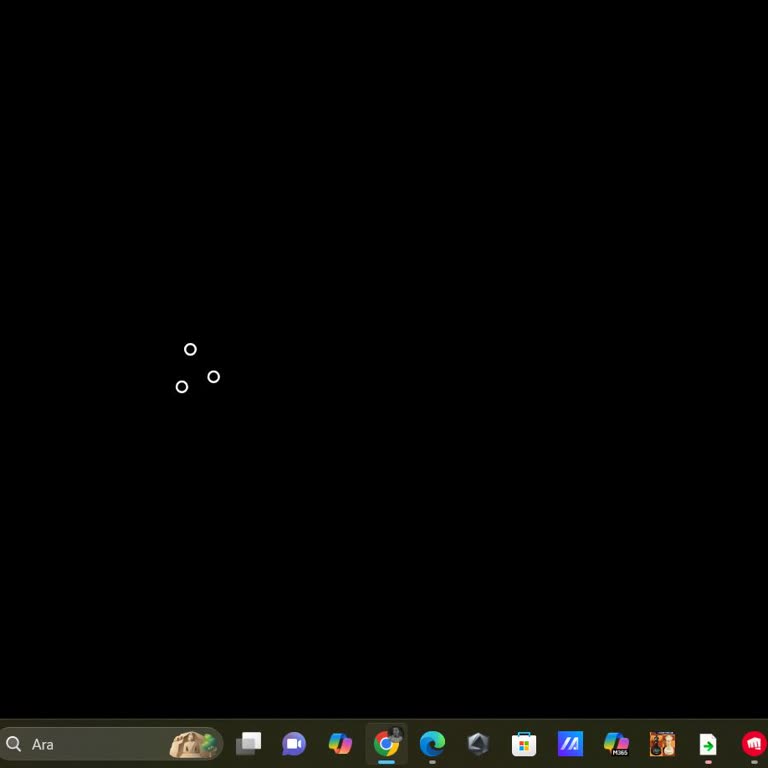Open Task View from the taskbar

click(x=248, y=744)
